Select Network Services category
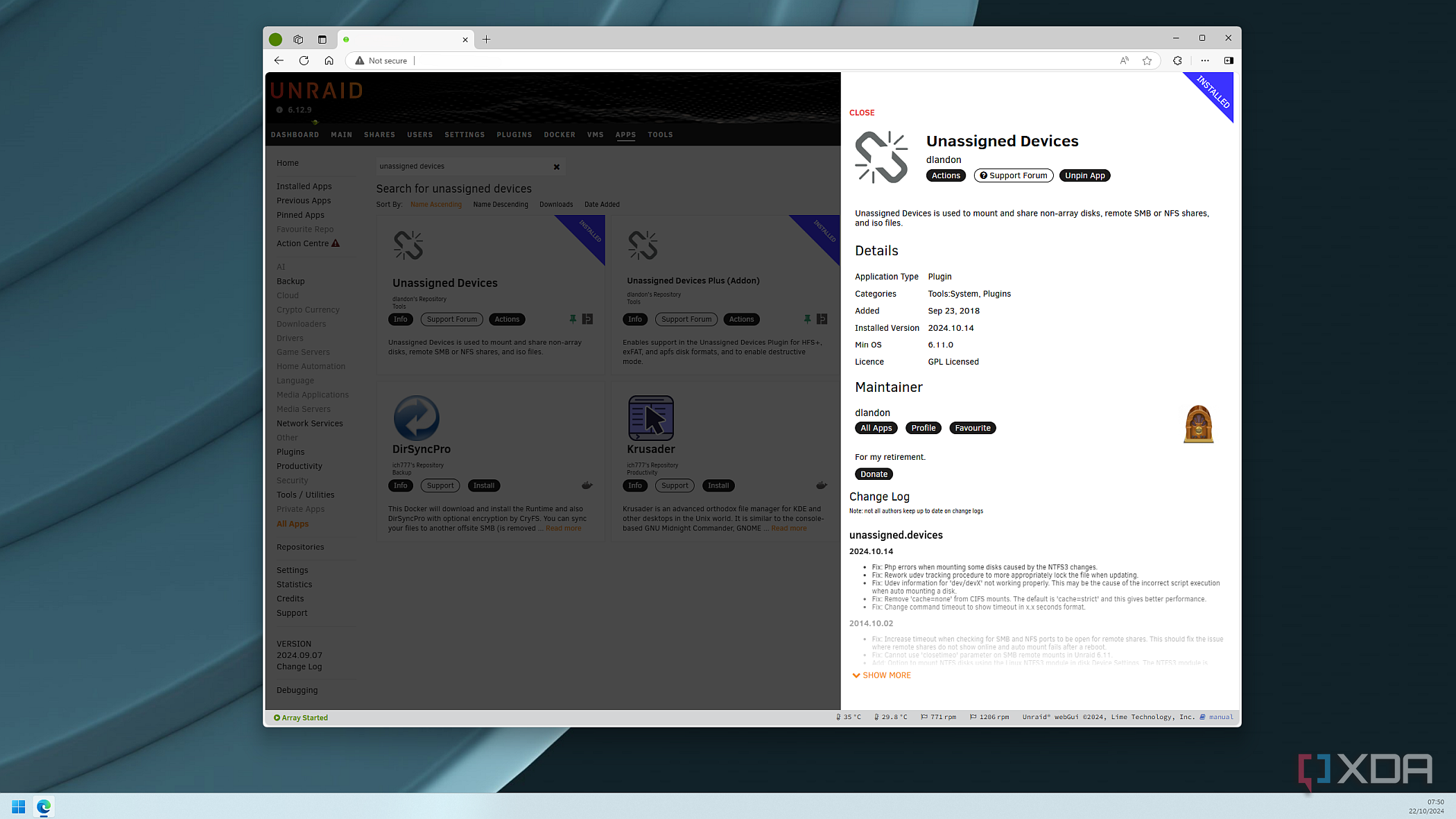 [x=309, y=424]
